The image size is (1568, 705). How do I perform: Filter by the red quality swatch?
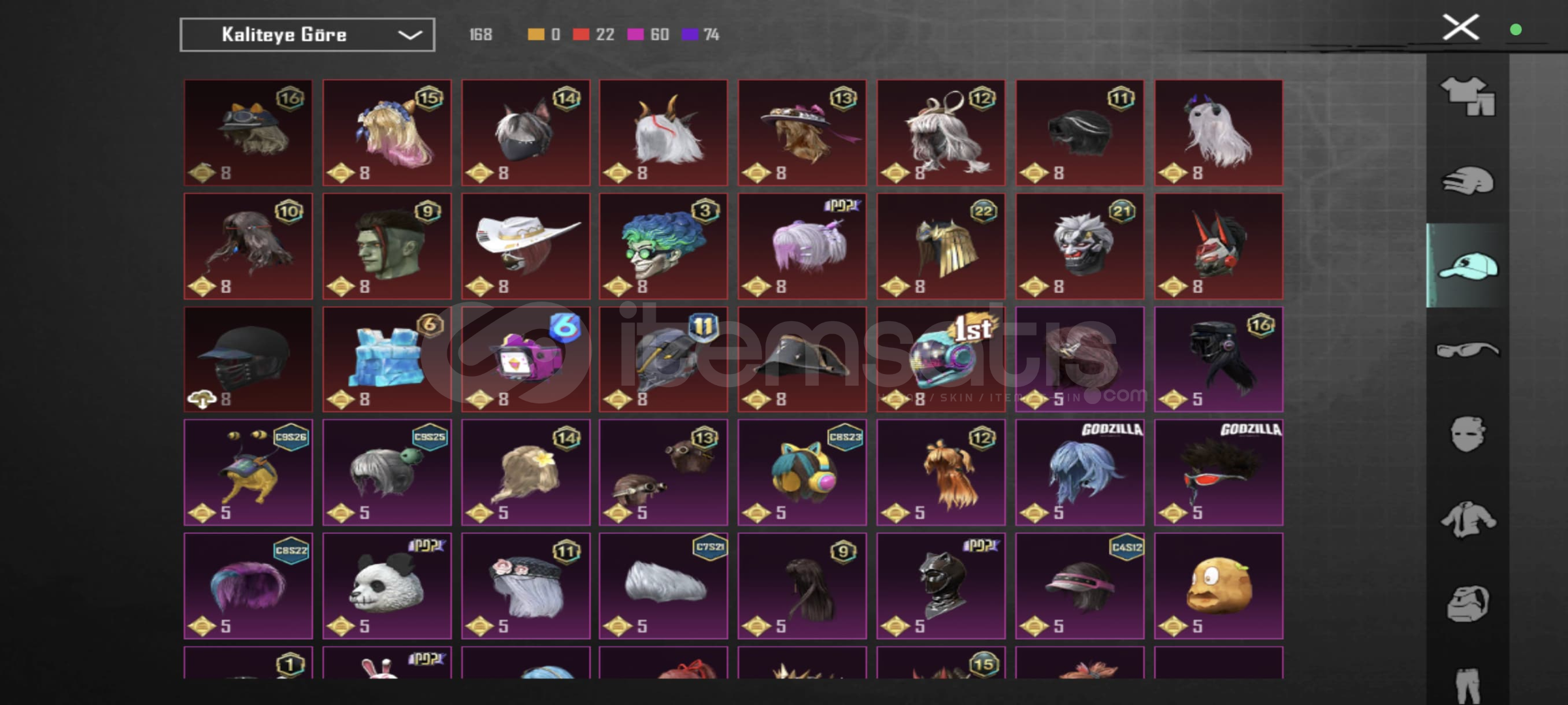click(581, 35)
